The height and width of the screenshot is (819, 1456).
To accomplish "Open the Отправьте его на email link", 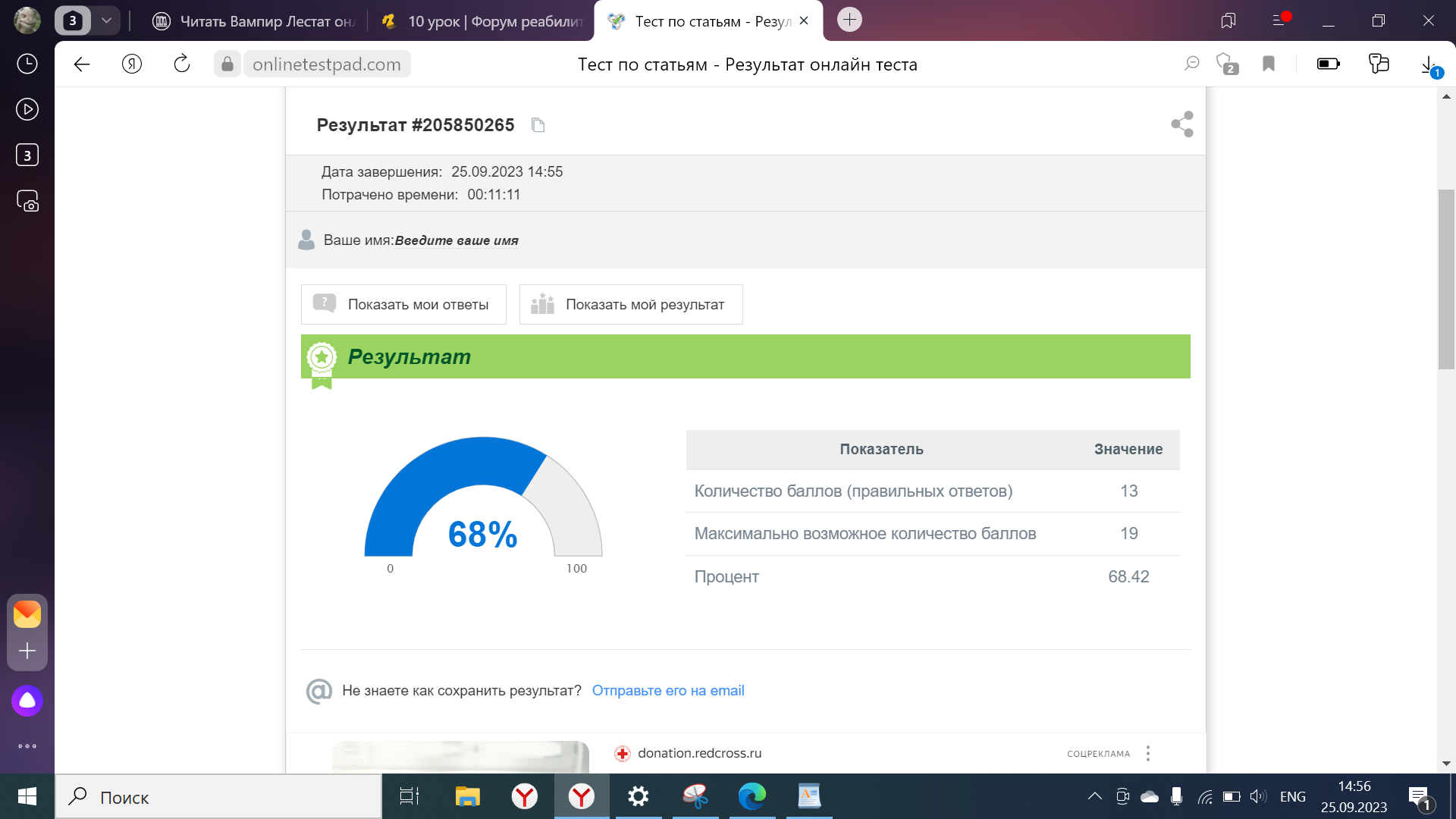I will pos(668,691).
